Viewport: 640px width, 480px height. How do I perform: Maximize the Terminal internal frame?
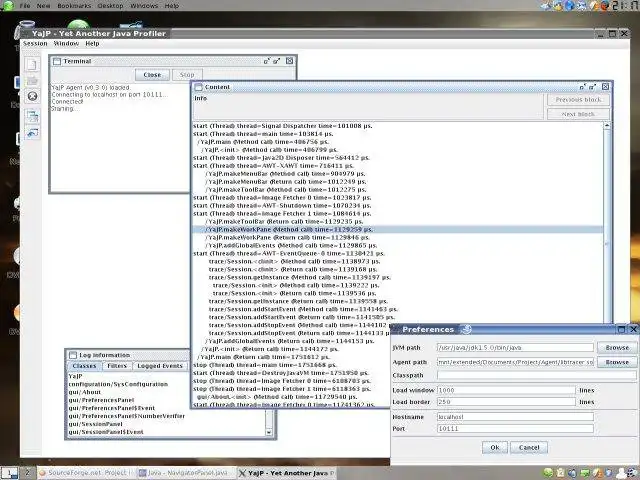(277, 61)
